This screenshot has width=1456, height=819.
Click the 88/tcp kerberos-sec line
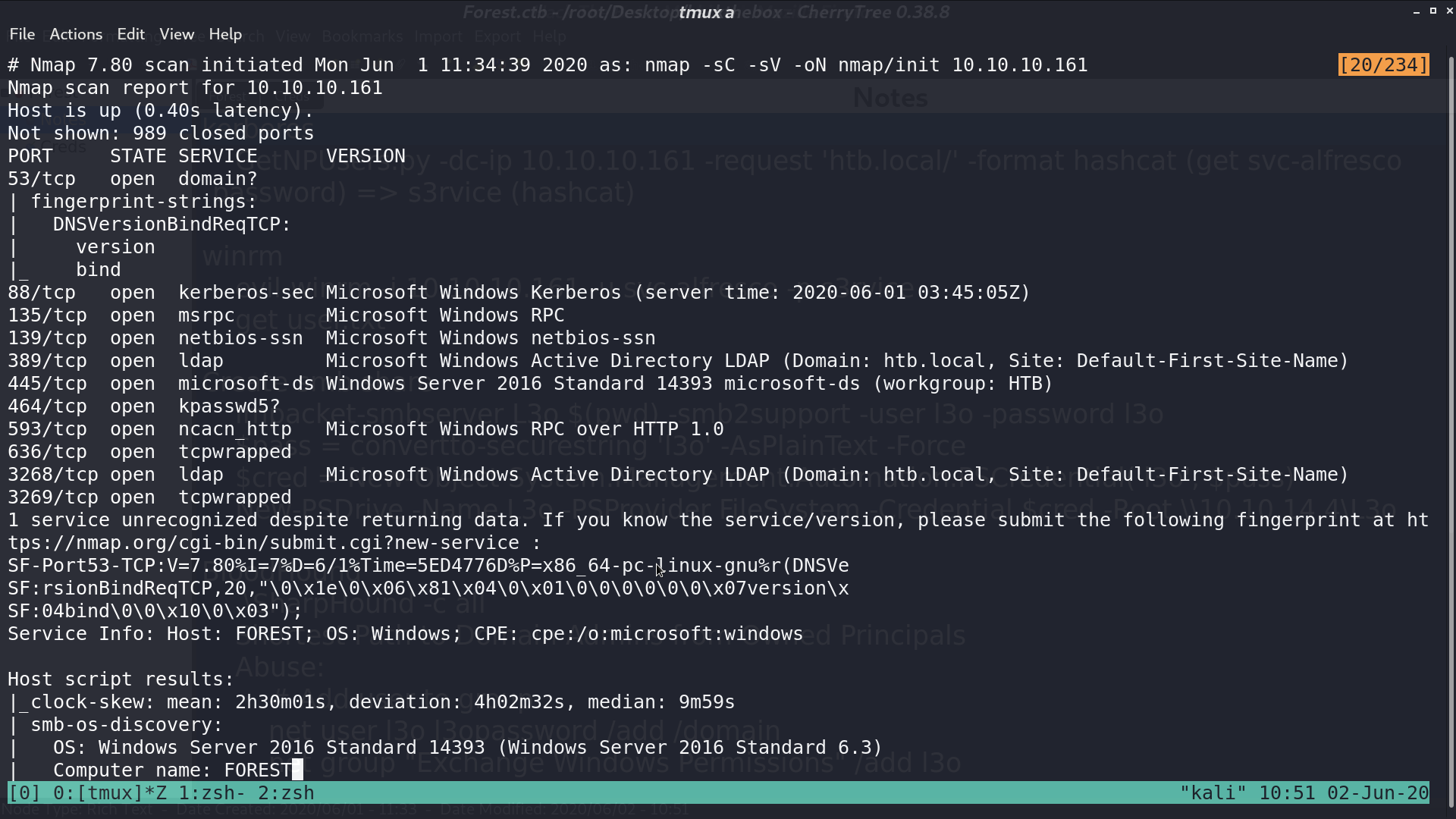pos(519,293)
